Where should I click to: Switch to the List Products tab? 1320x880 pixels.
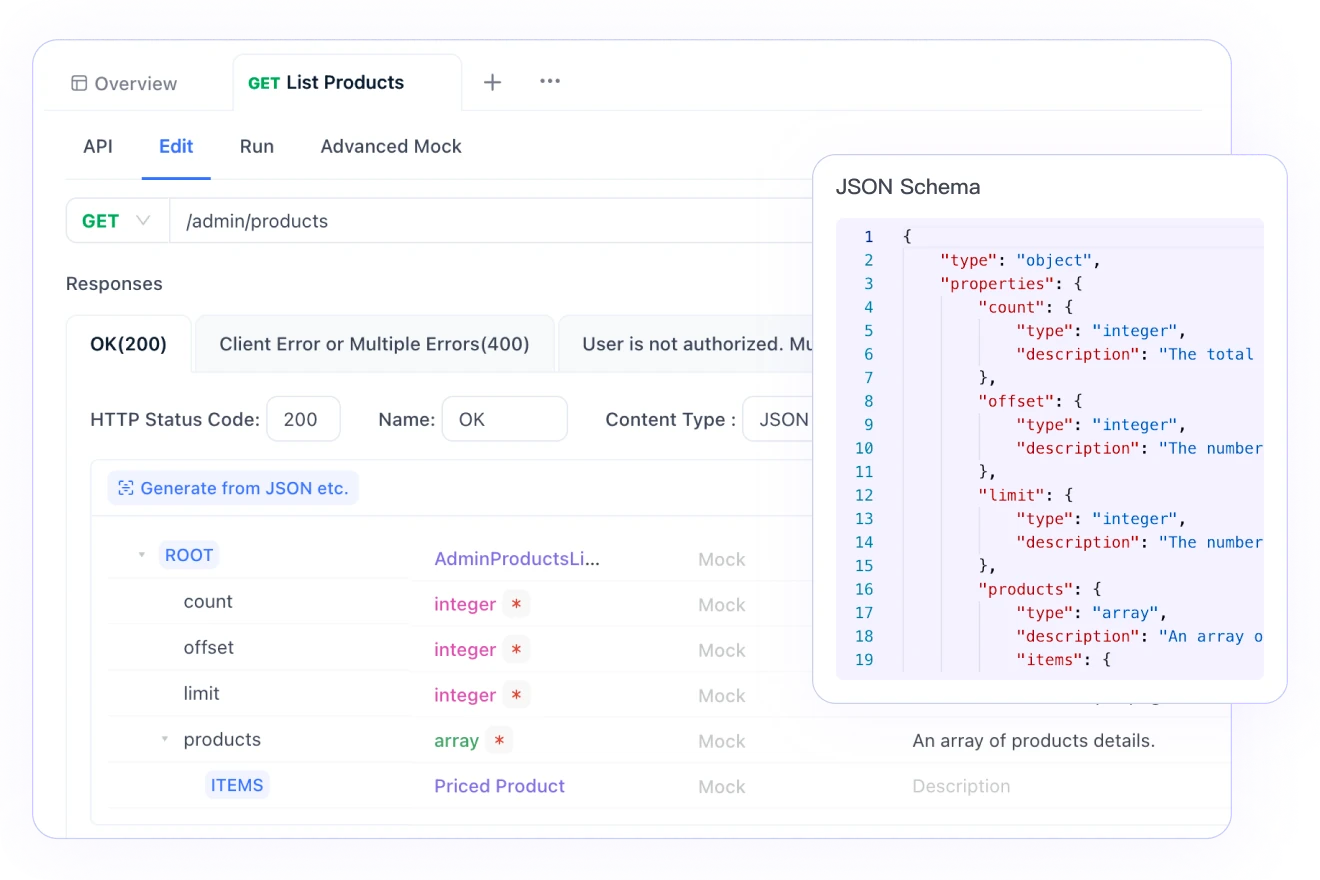coord(344,82)
